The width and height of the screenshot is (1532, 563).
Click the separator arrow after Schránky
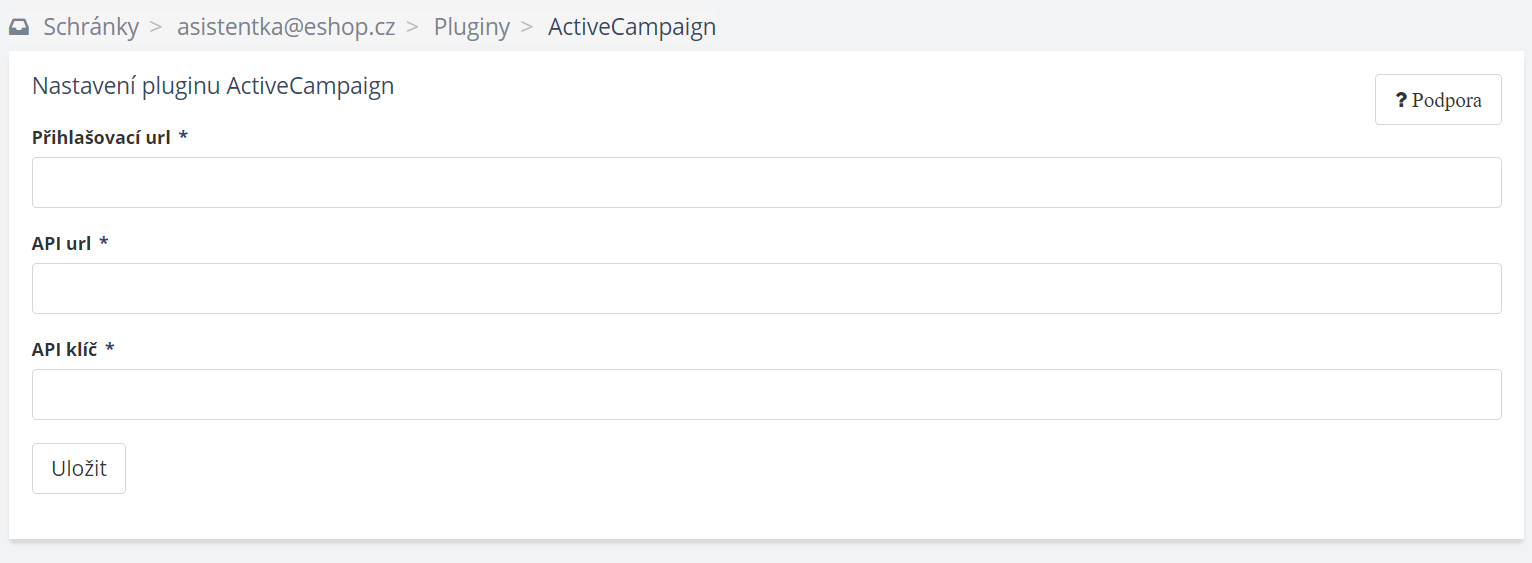[x=156, y=27]
